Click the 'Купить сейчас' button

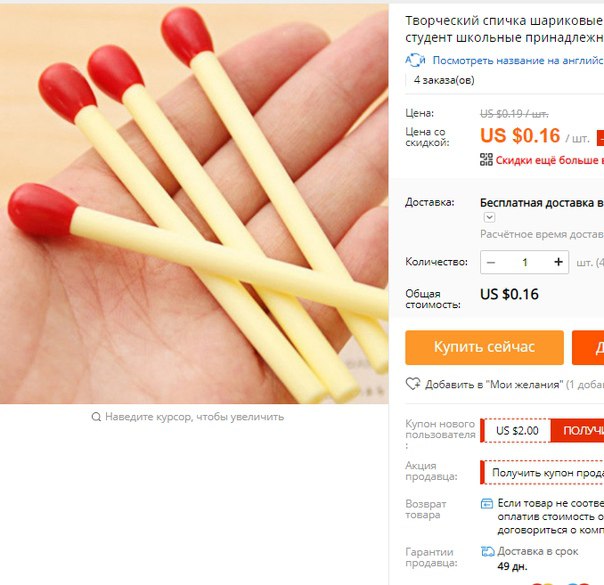coord(484,347)
